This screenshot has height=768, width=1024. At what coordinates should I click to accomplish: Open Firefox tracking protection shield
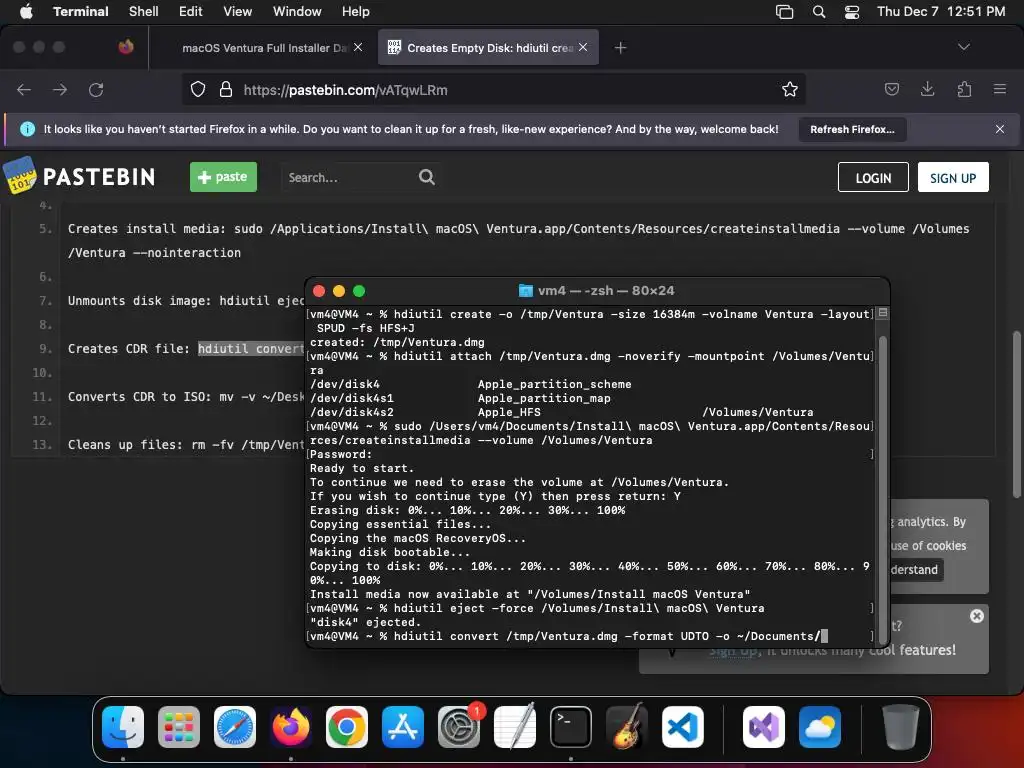[198, 89]
